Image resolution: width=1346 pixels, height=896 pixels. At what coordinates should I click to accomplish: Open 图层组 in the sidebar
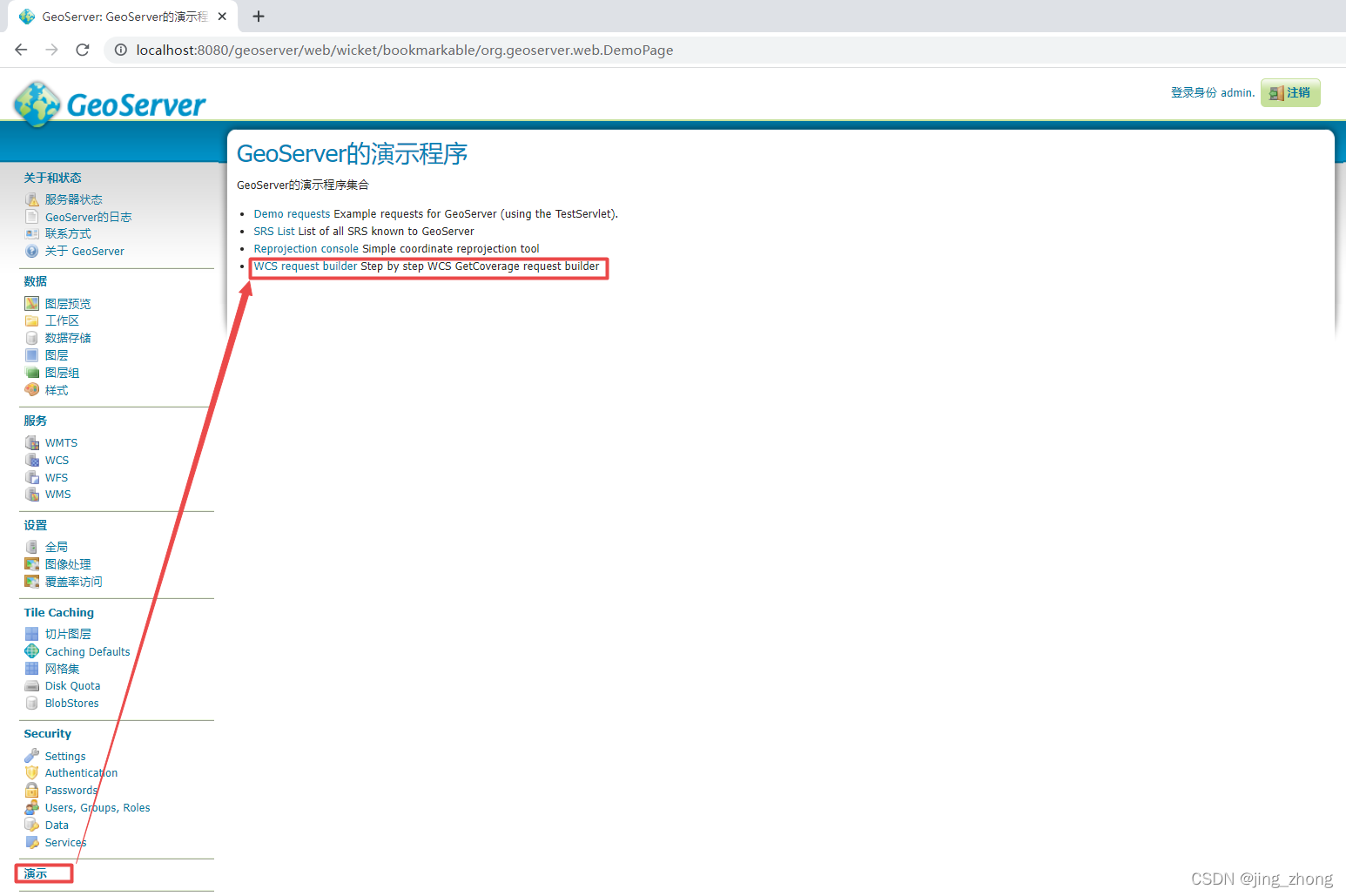coord(62,373)
